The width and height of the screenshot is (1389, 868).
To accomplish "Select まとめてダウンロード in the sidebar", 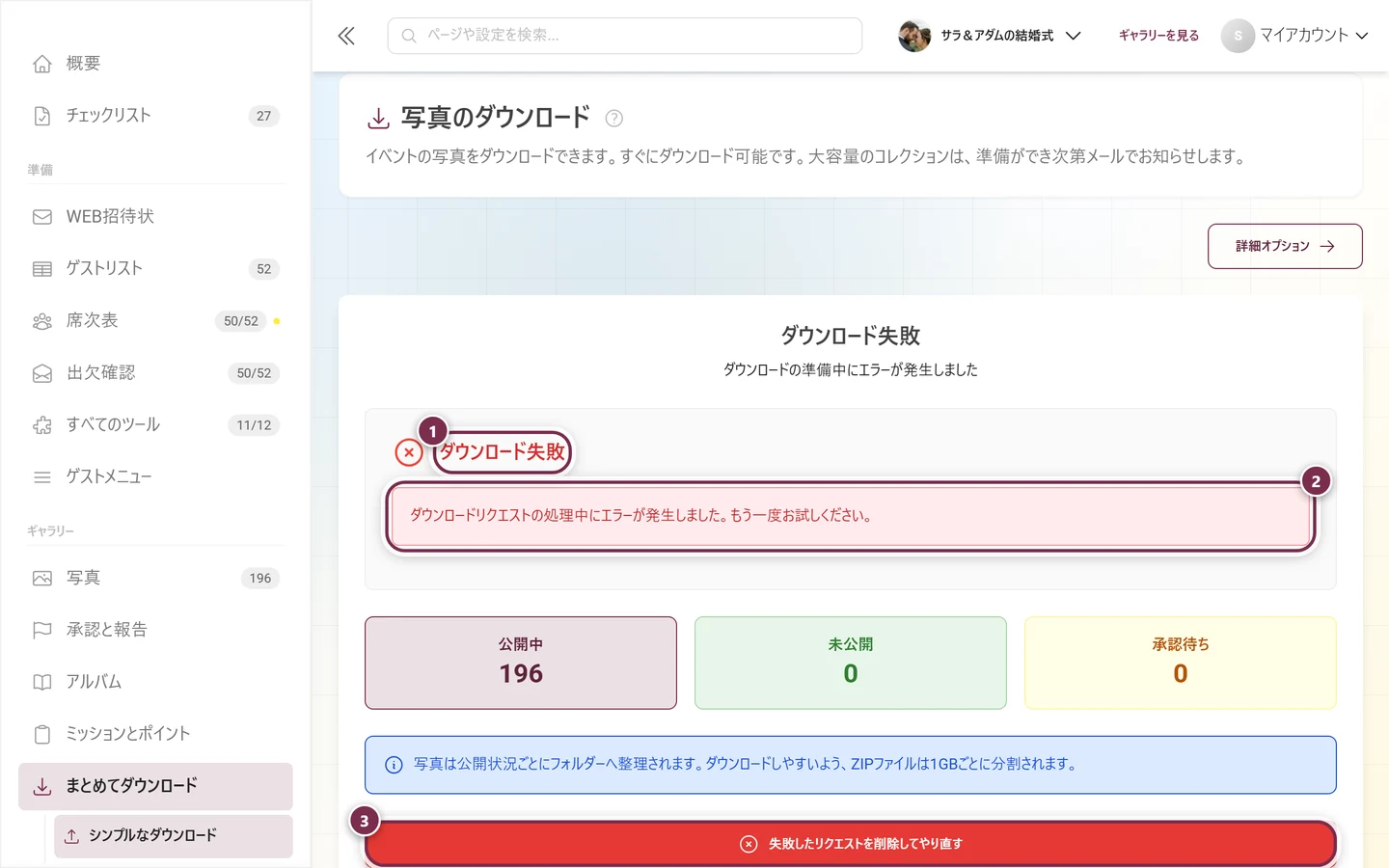I will click(155, 787).
